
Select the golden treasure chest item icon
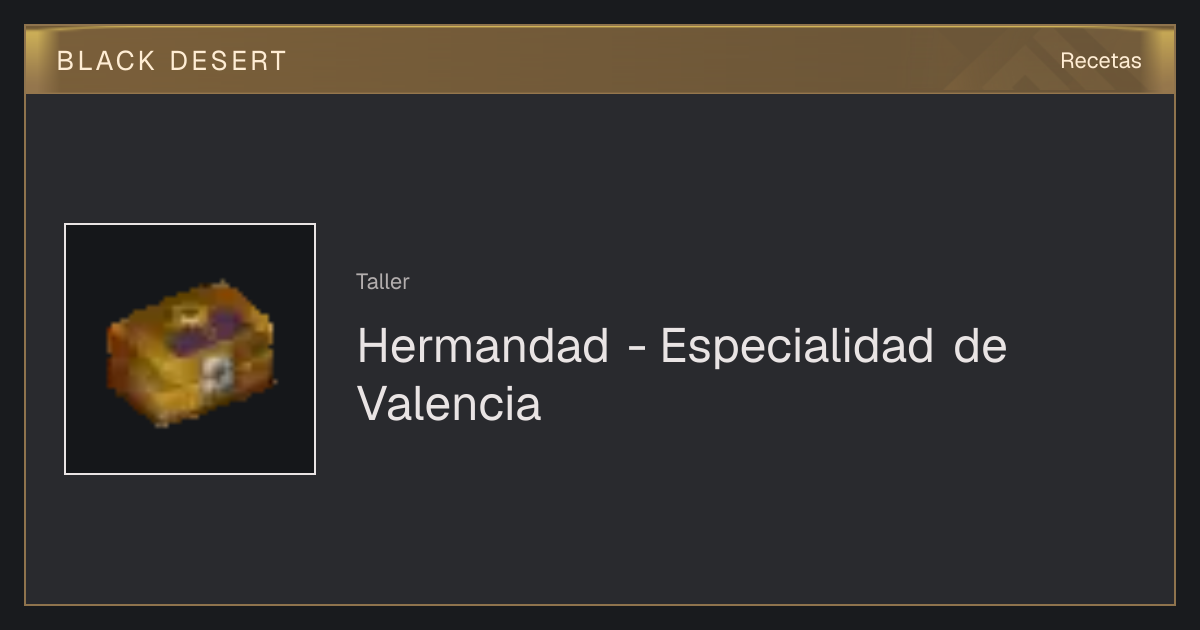[190, 352]
